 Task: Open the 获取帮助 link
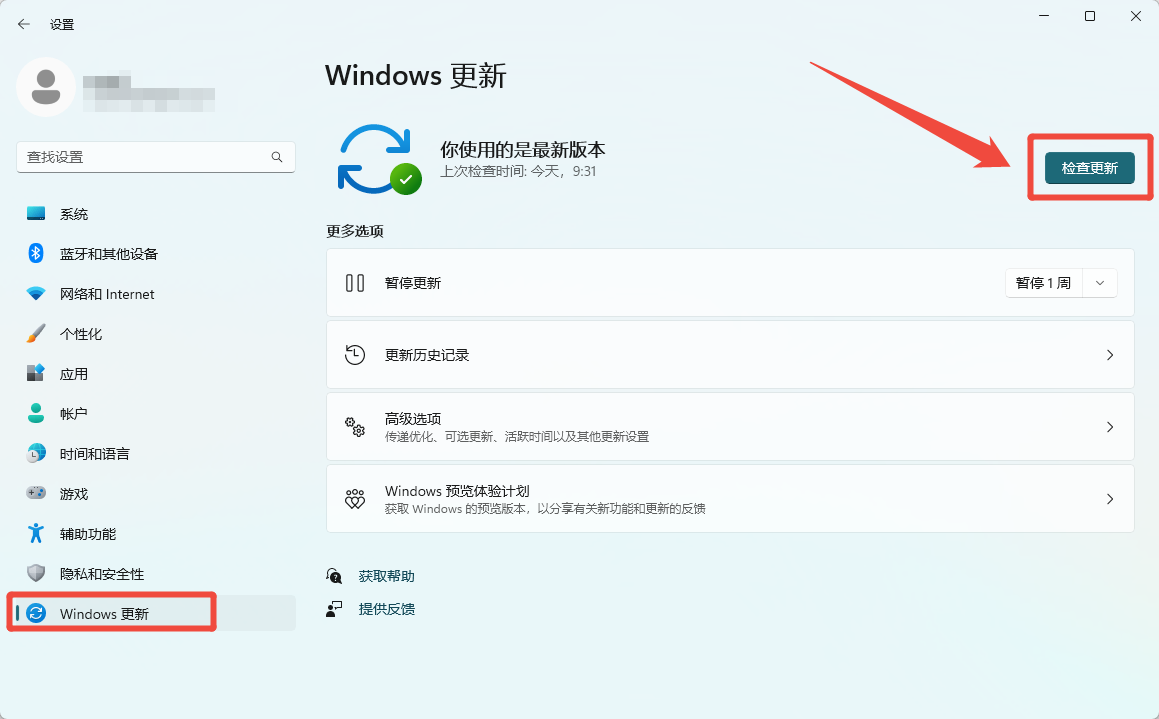click(387, 576)
